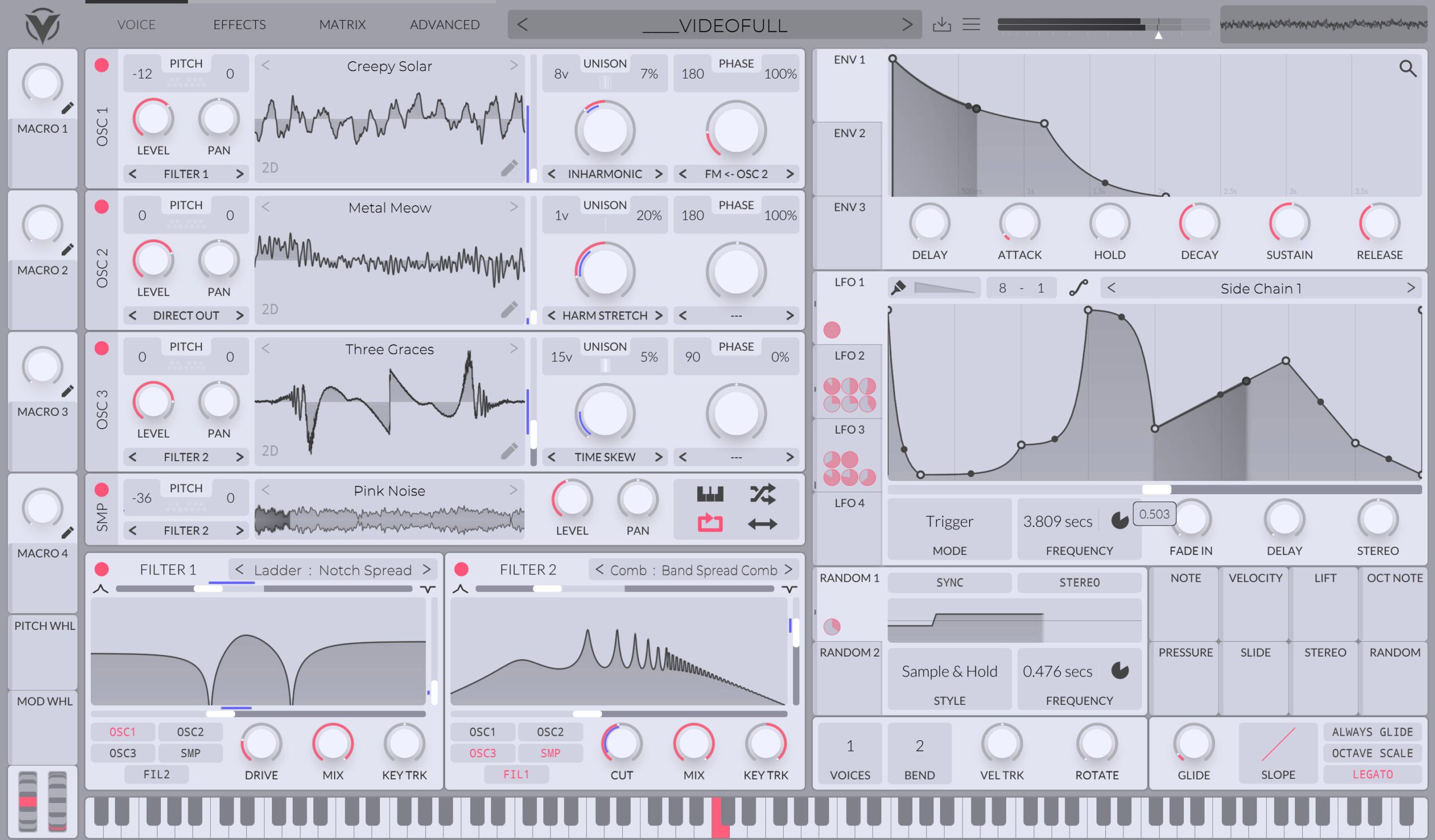Viewport: 1435px width, 840px height.
Task: Toggle OSC 3 power button
Action: (102, 349)
